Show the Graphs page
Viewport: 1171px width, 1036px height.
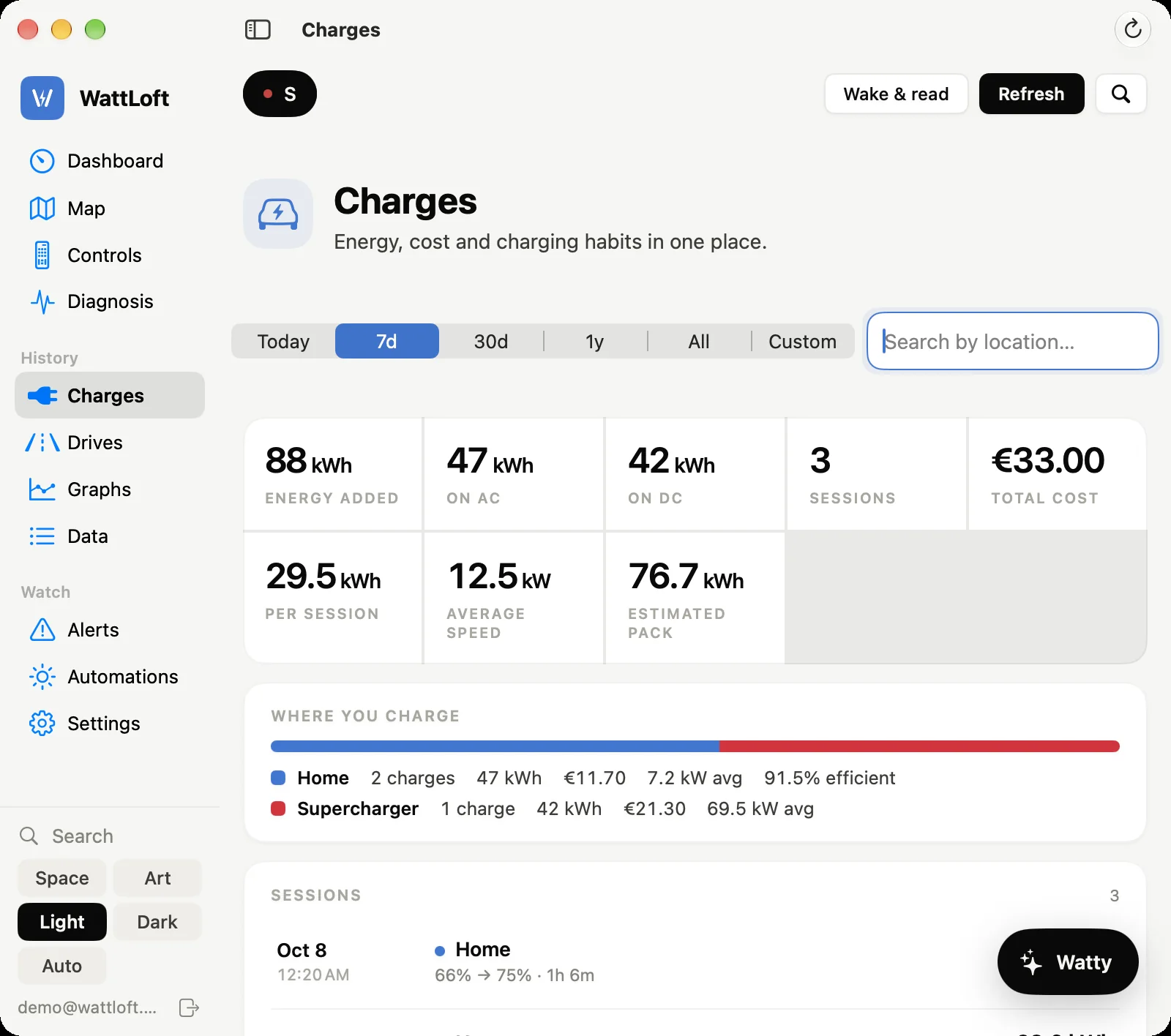(x=110, y=489)
